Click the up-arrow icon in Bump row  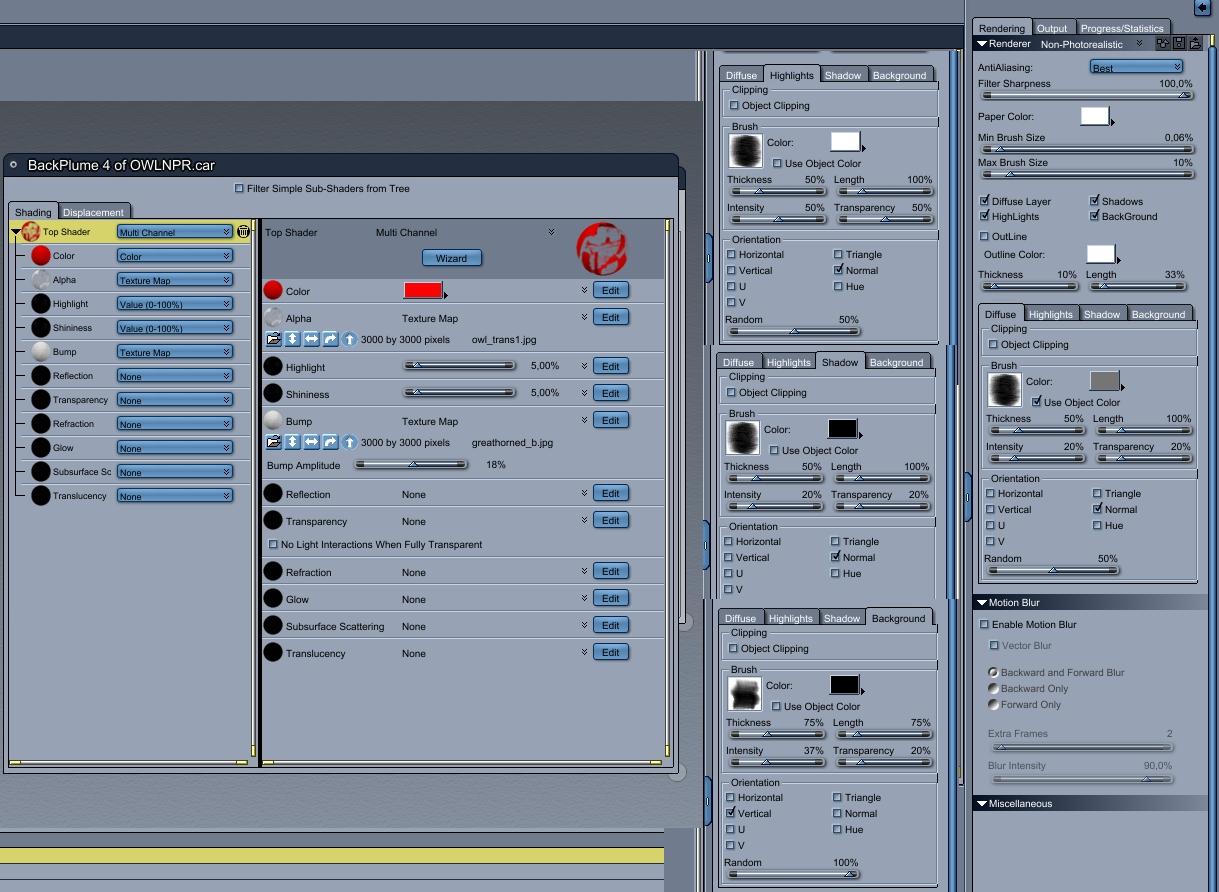click(349, 442)
